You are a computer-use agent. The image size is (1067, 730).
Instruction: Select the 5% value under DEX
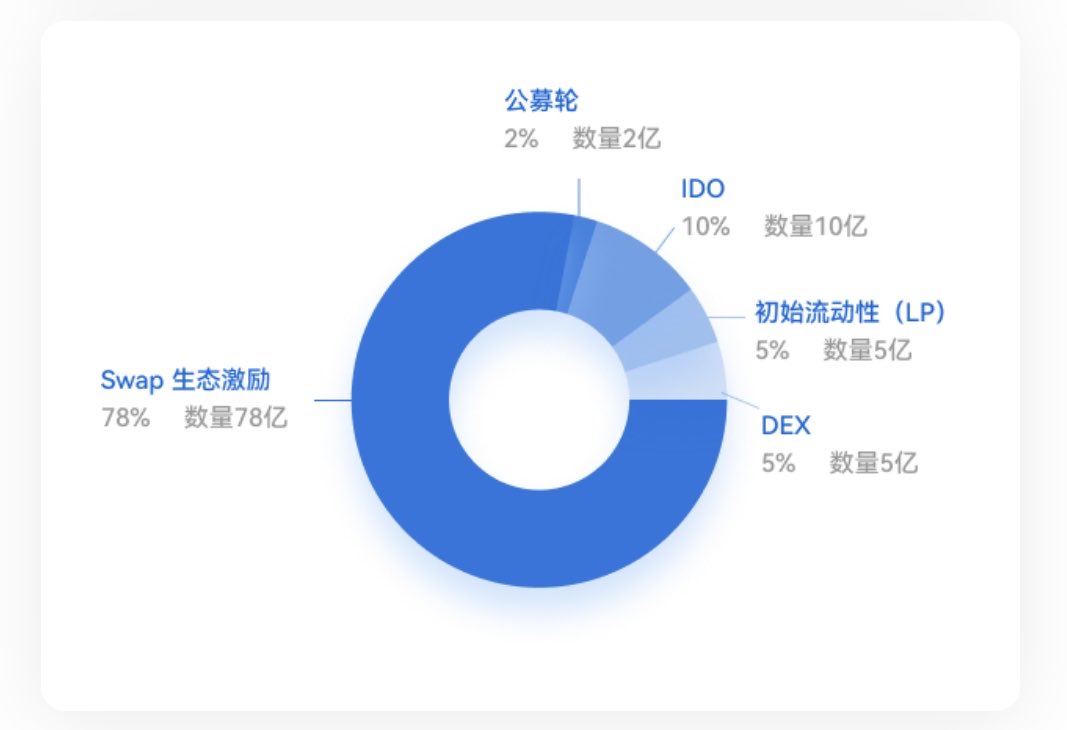778,464
